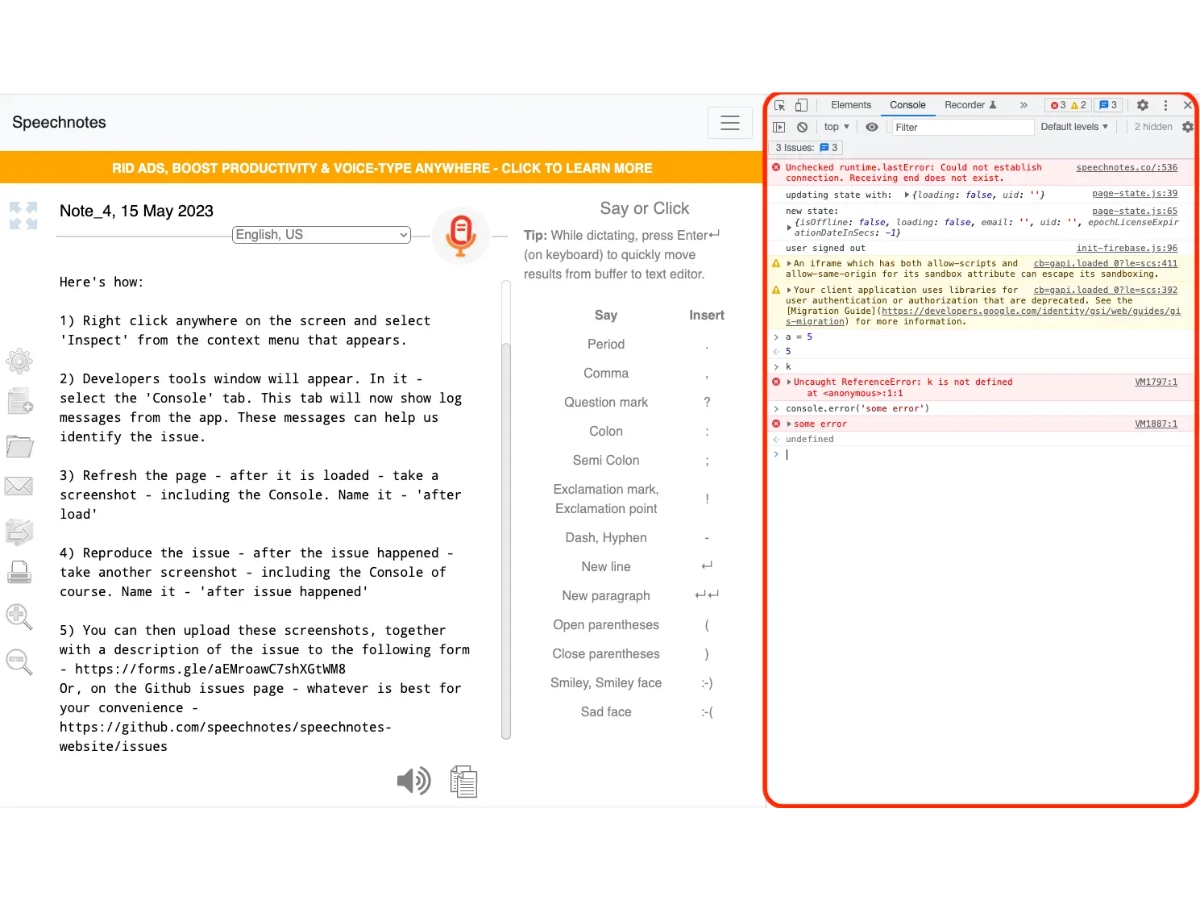Click the blue issues counter badge in tab bar
The height and width of the screenshot is (900, 1200).
(x=1108, y=105)
